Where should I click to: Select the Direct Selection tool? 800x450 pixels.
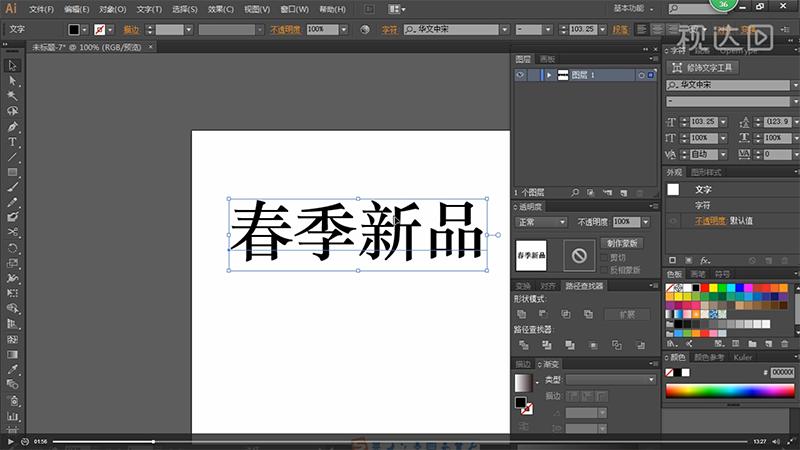click(x=12, y=81)
